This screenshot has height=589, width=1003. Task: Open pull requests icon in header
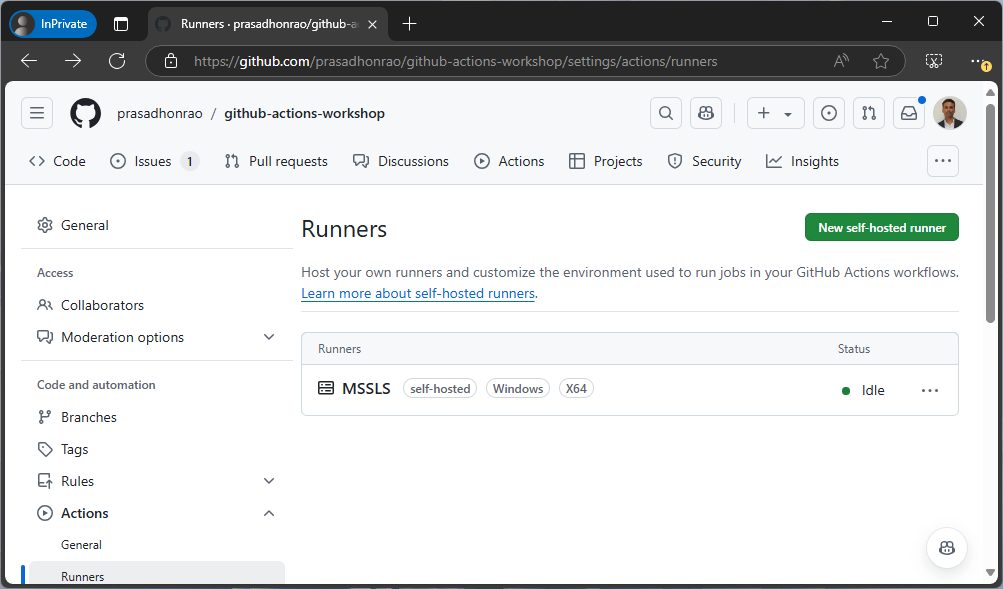[869, 113]
